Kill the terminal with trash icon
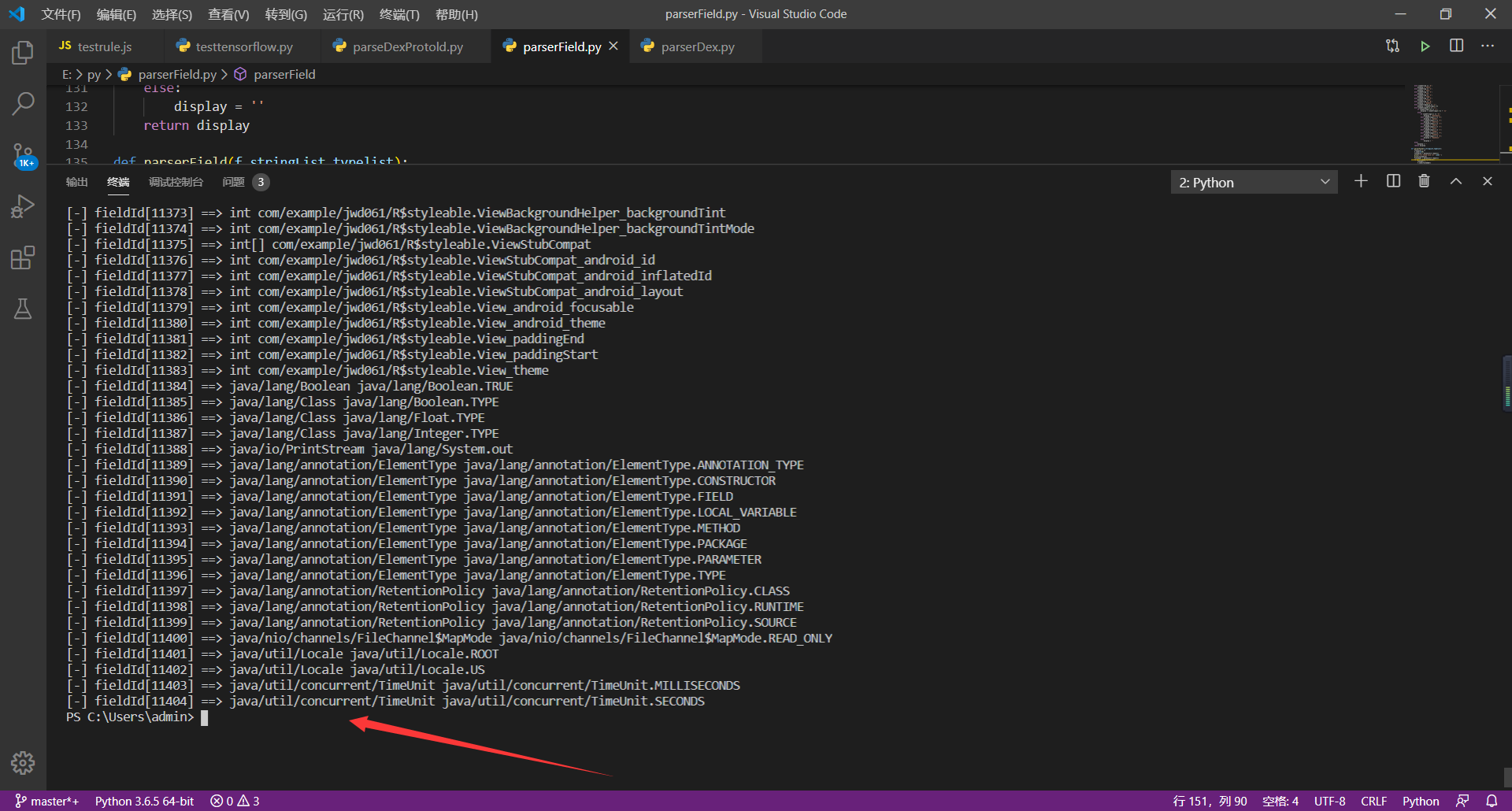 point(1424,181)
